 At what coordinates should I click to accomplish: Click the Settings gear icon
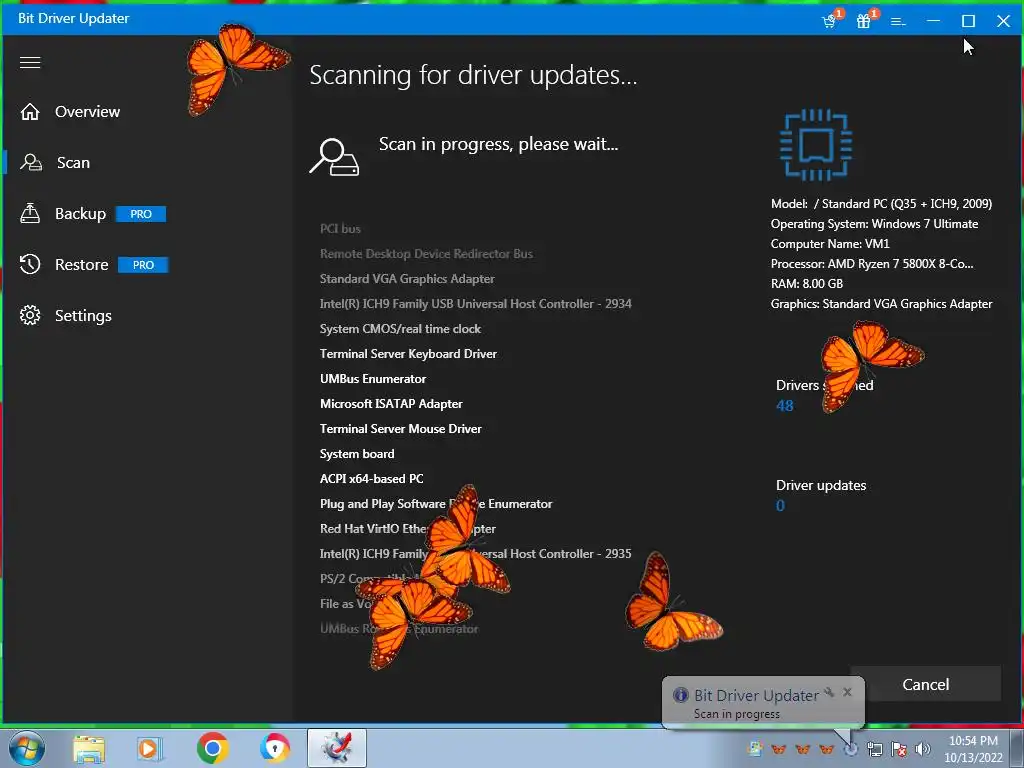tap(30, 315)
